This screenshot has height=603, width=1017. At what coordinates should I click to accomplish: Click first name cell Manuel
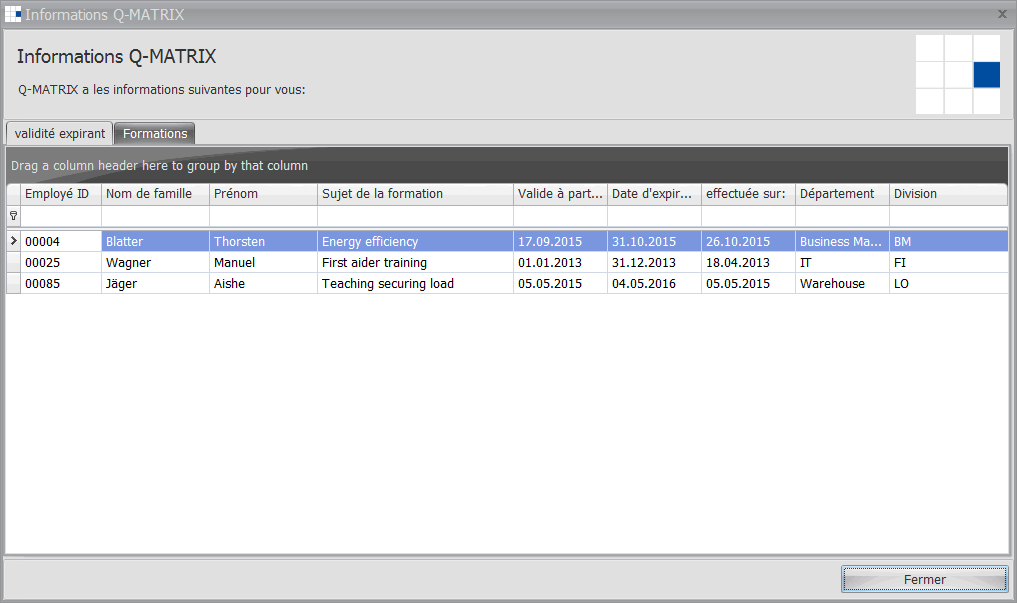(263, 263)
